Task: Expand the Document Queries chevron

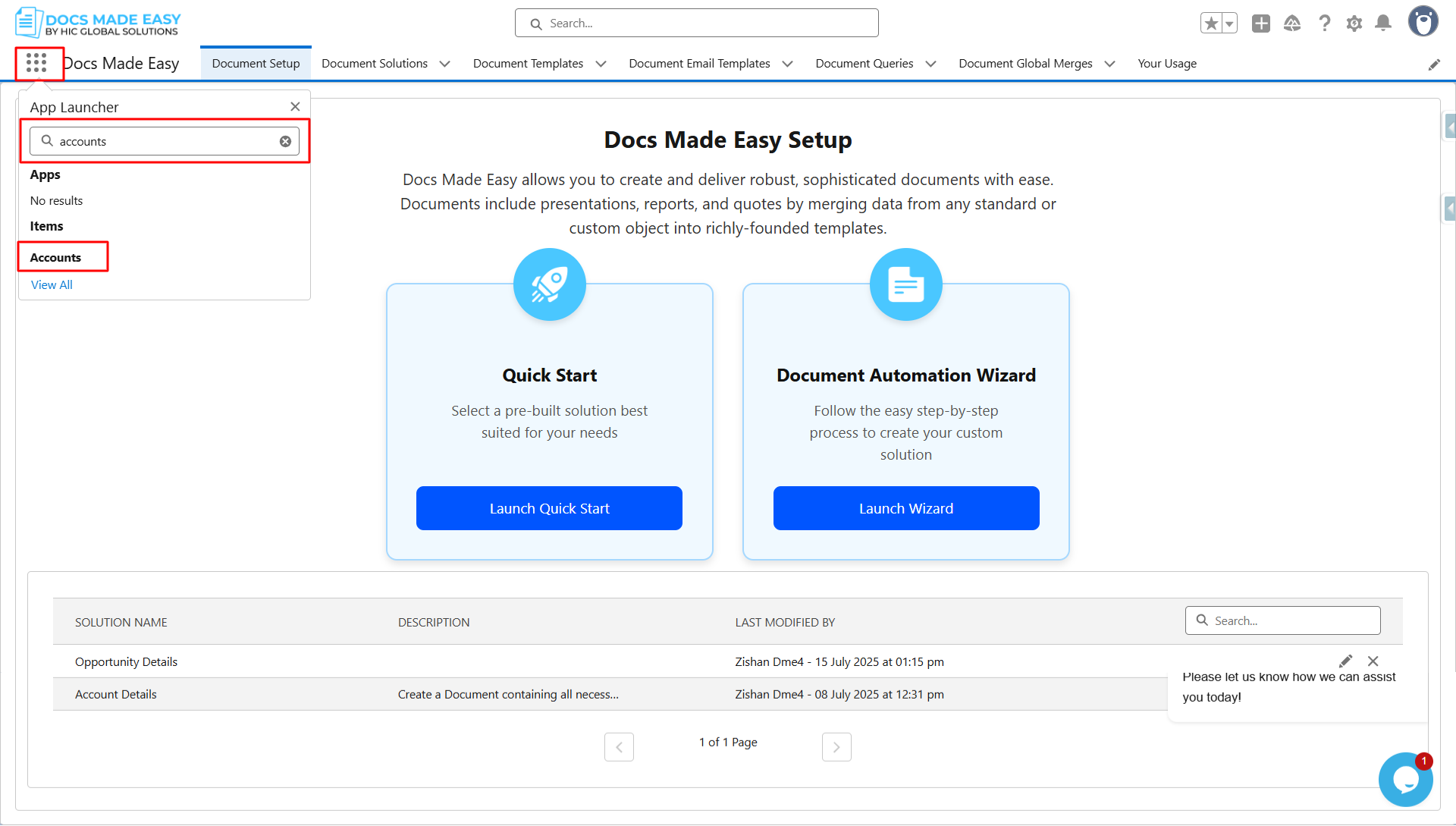Action: [930, 64]
